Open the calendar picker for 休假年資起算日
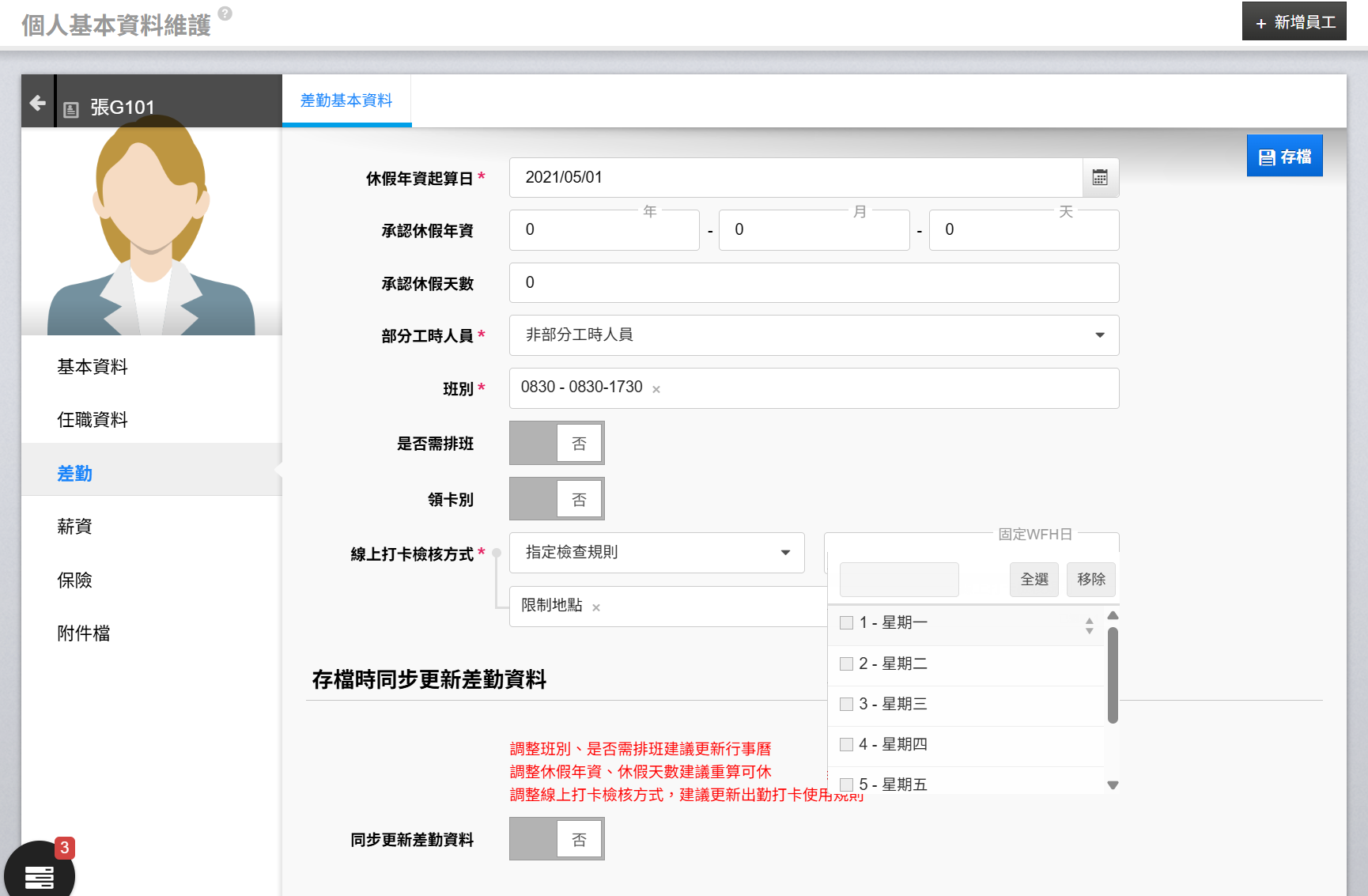 coord(1099,178)
